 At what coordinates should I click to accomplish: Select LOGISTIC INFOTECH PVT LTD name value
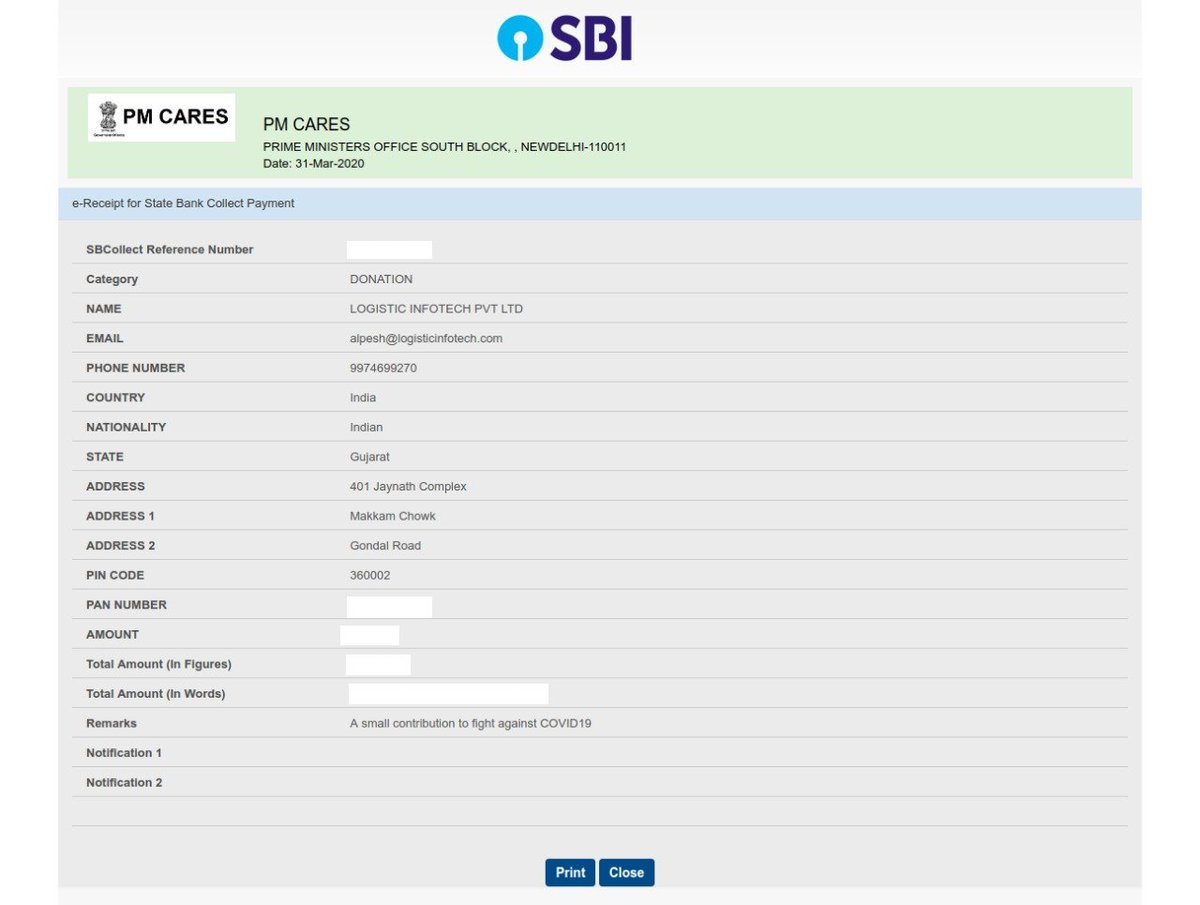pyautogui.click(x=436, y=309)
